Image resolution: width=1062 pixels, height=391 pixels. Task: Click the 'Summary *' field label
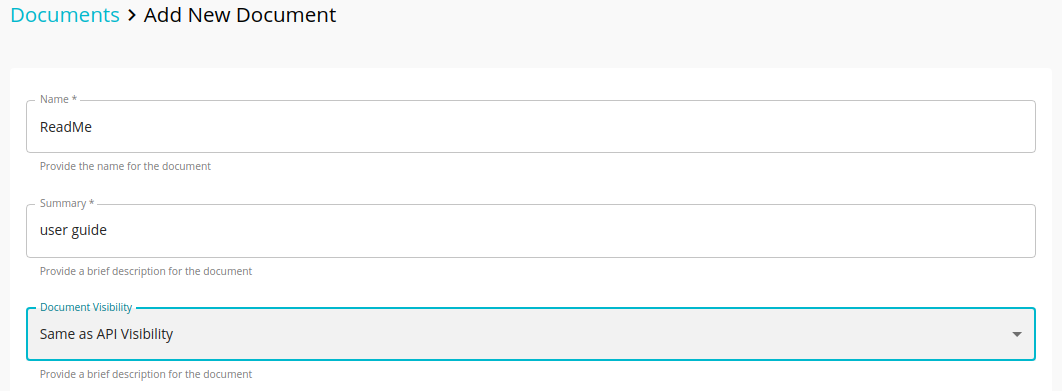pos(67,203)
